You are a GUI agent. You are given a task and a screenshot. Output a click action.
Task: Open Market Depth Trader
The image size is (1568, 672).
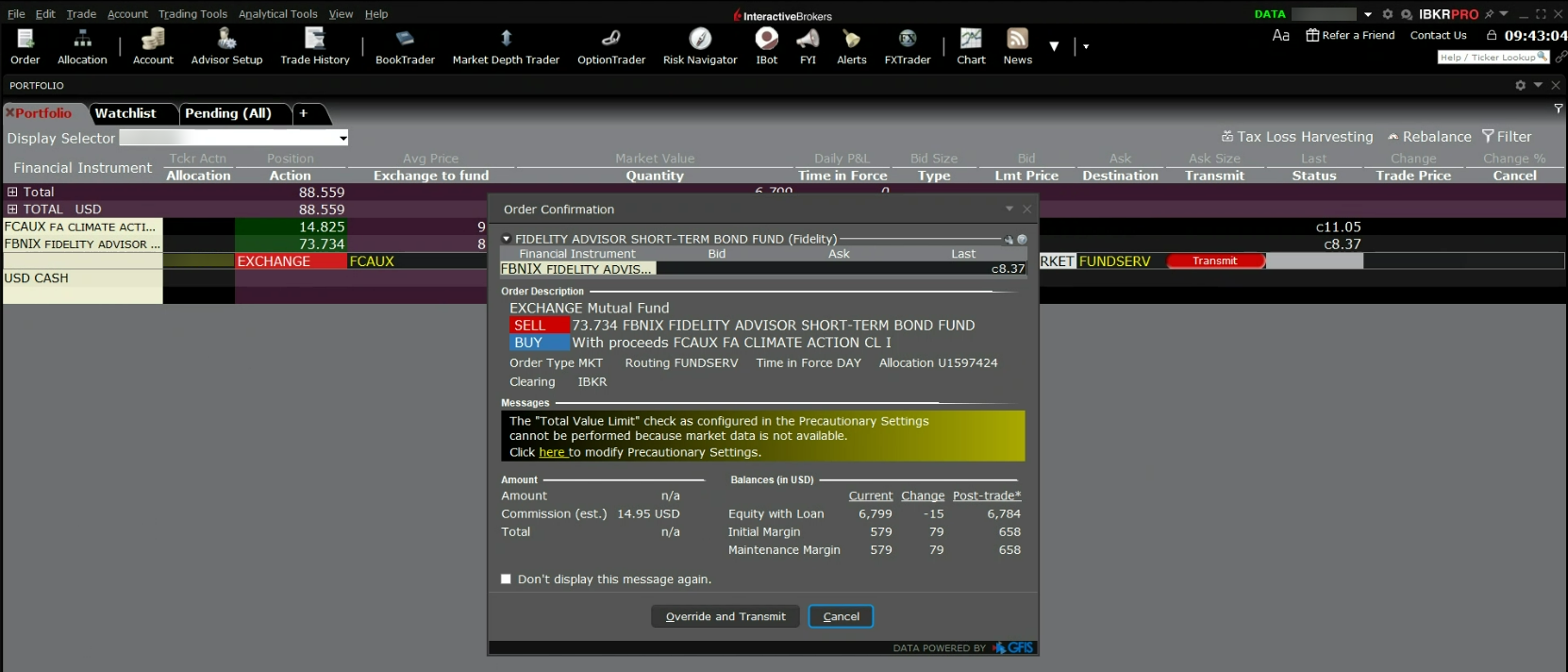[506, 46]
